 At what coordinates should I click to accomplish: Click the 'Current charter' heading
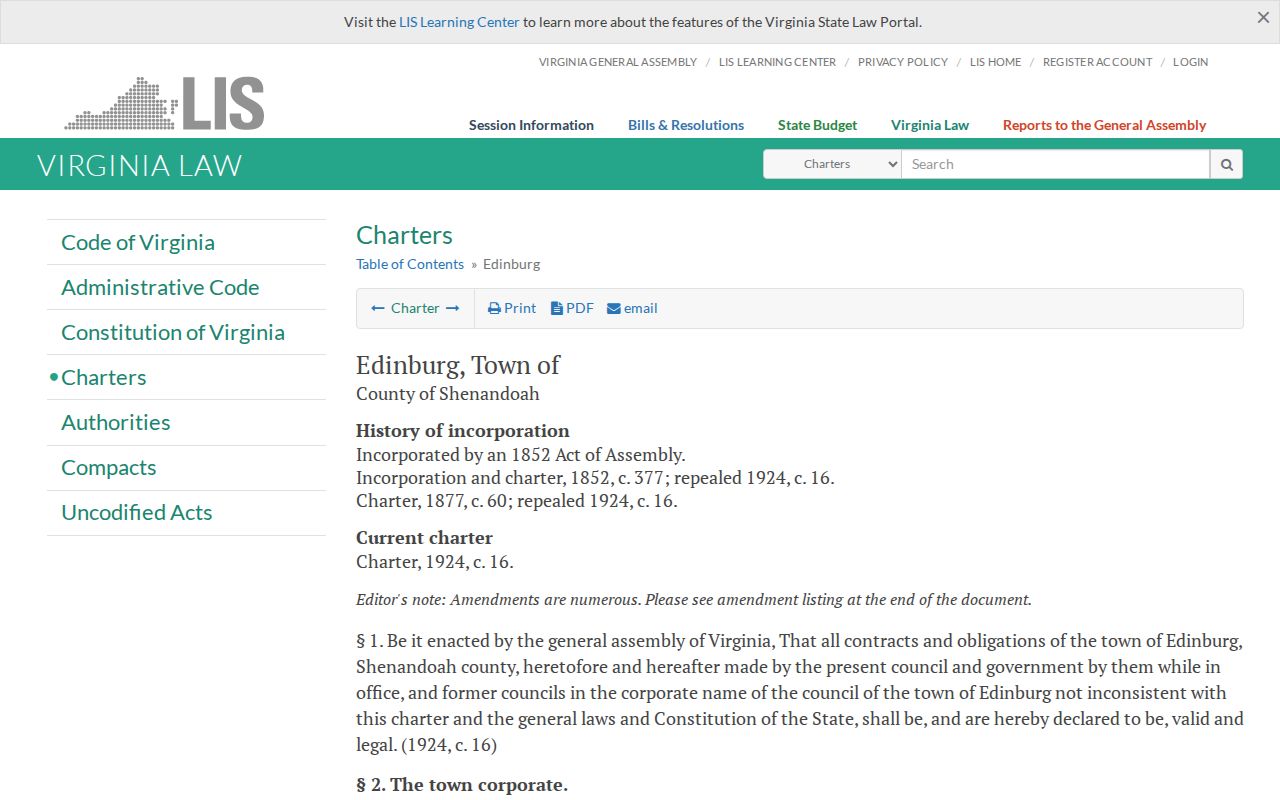coord(424,538)
